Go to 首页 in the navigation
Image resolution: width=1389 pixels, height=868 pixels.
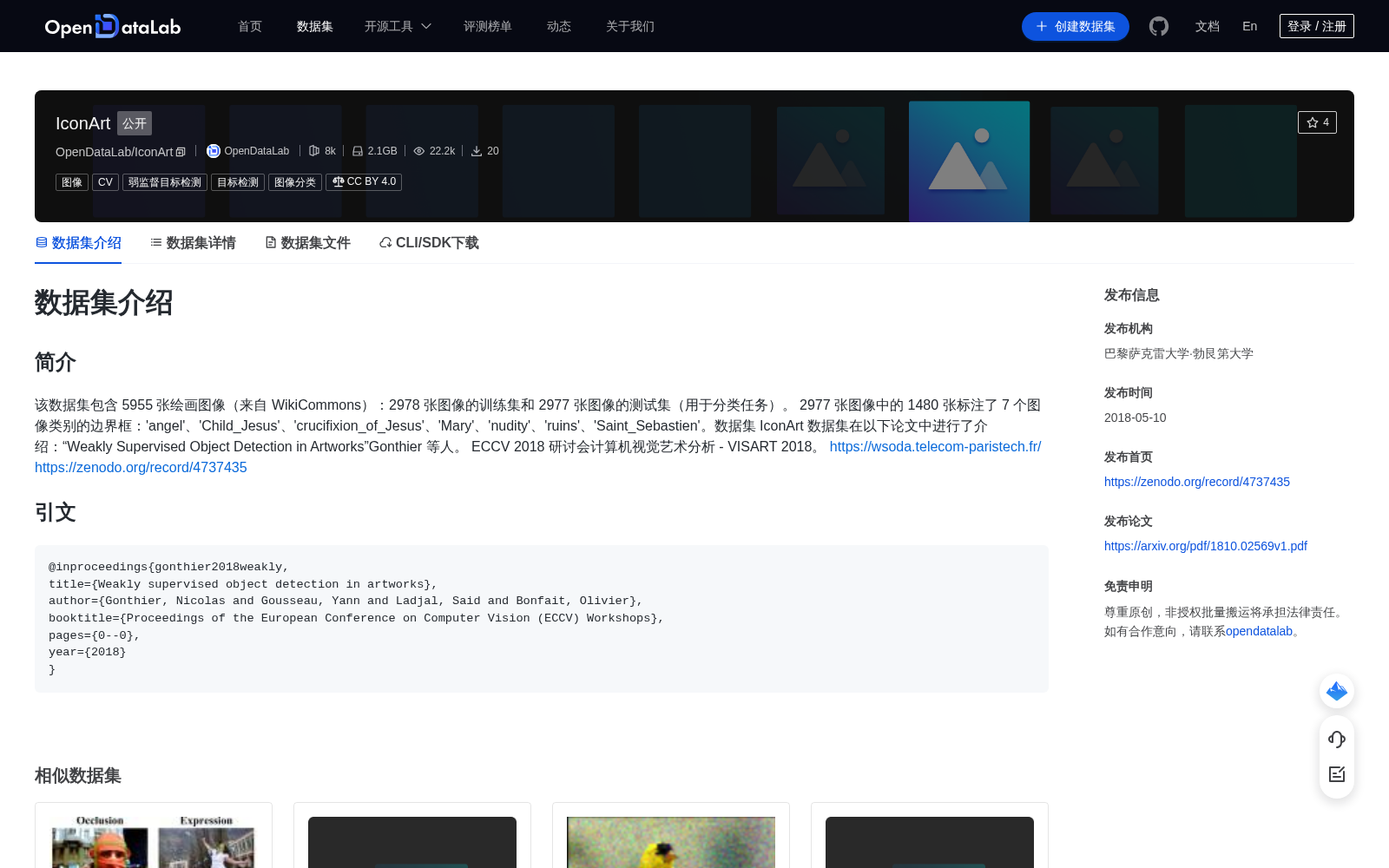(250, 26)
